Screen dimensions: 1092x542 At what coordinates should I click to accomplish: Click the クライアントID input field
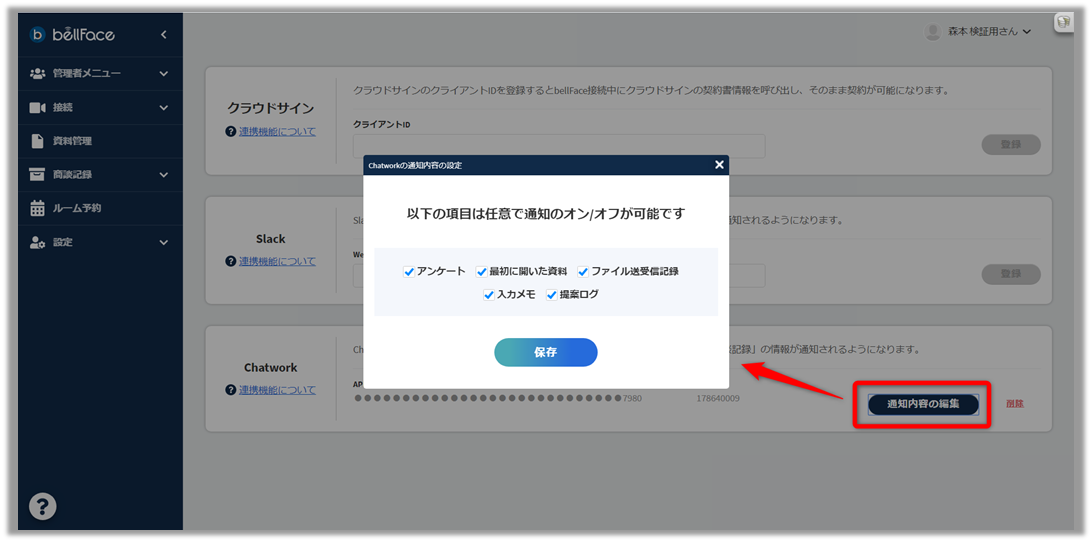tap(559, 146)
